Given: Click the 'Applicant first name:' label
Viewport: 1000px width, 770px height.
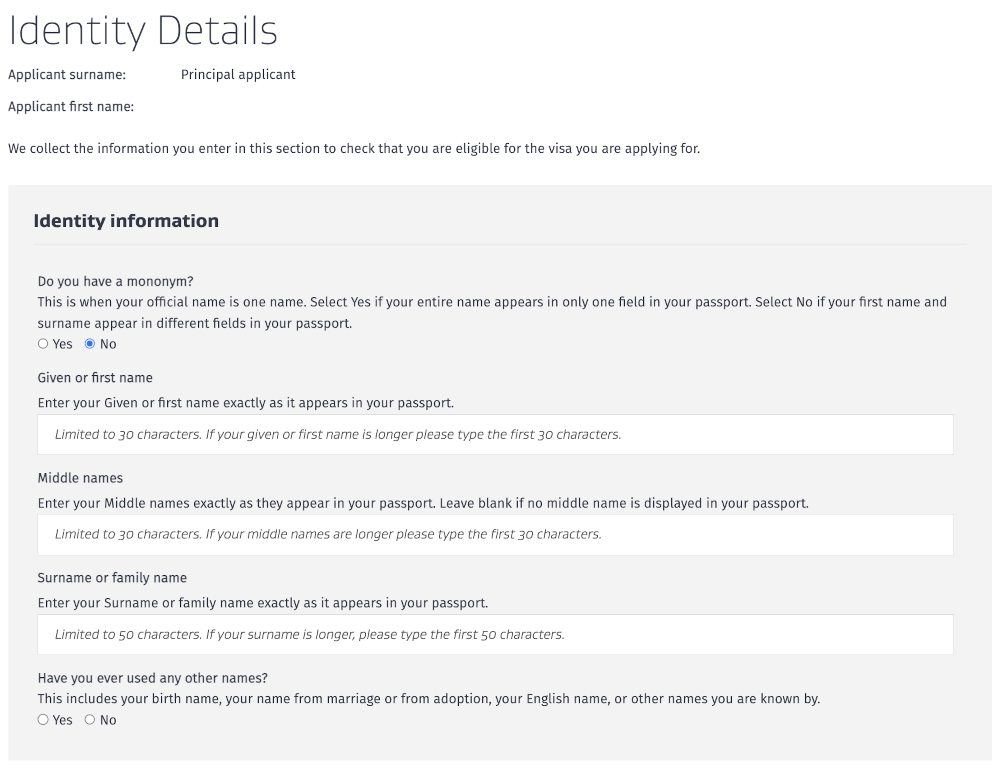Looking at the screenshot, I should (x=71, y=107).
